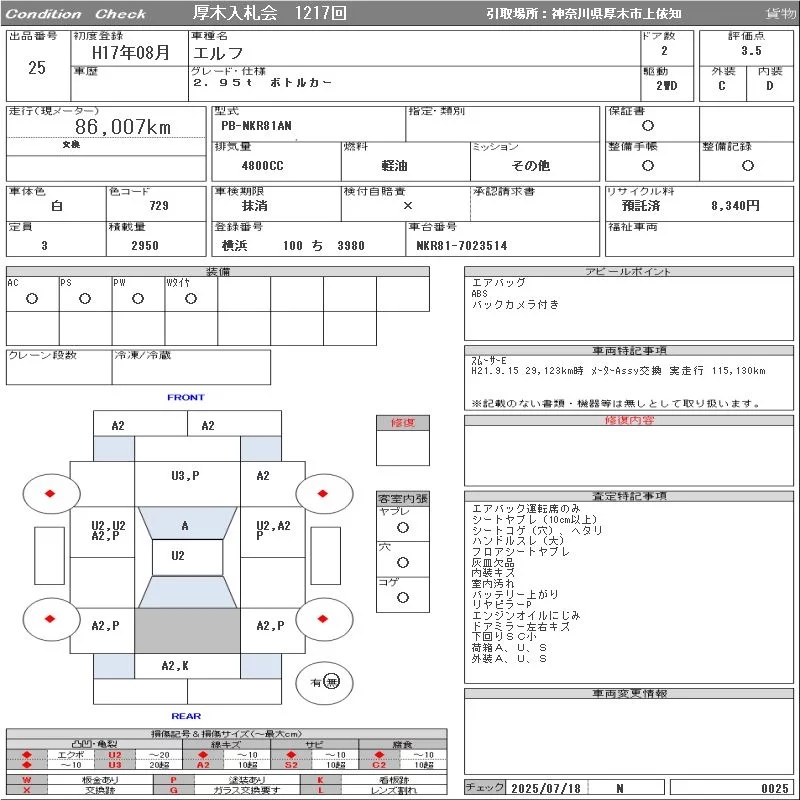Click registration number '横浜 100 ち 3980'
This screenshot has width=800, height=800.
(x=293, y=246)
